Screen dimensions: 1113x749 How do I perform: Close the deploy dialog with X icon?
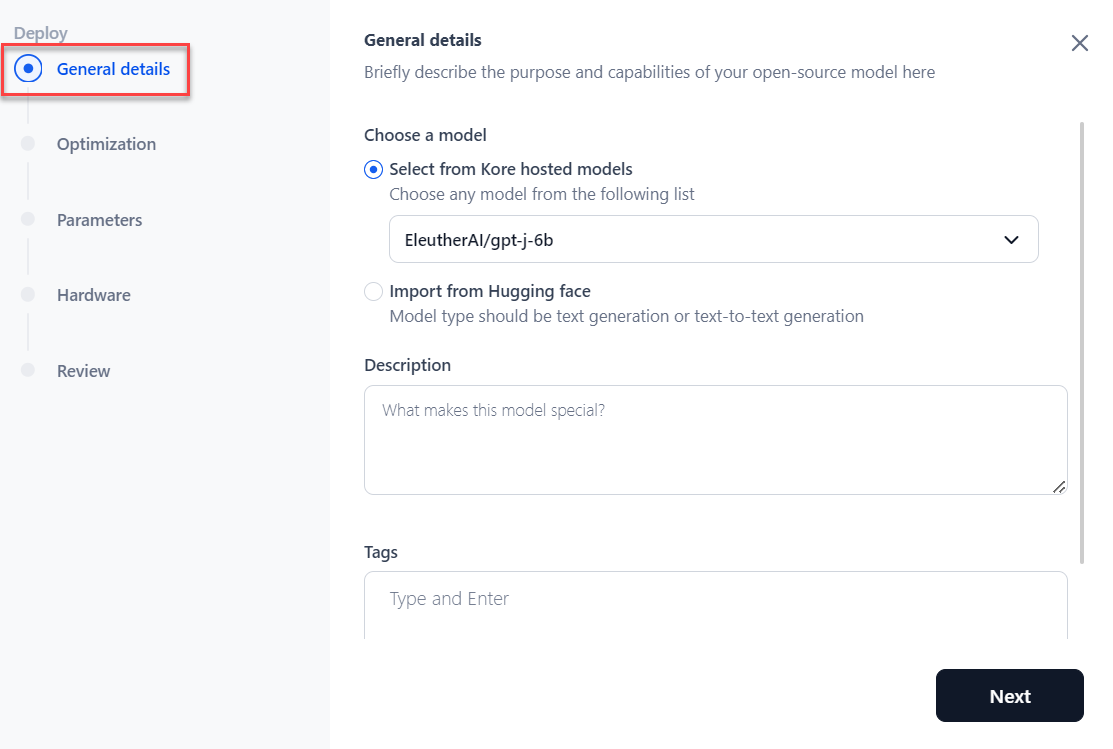coord(1079,43)
